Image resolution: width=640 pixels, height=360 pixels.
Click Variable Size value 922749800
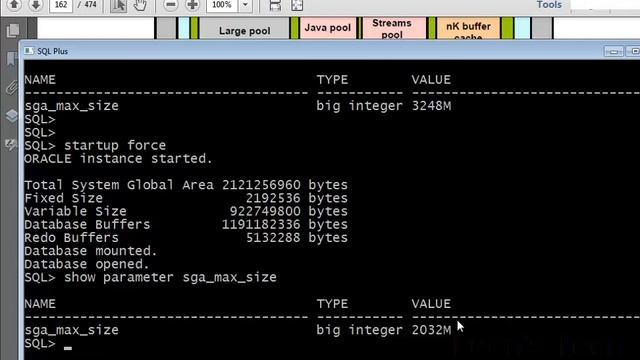pos(265,211)
